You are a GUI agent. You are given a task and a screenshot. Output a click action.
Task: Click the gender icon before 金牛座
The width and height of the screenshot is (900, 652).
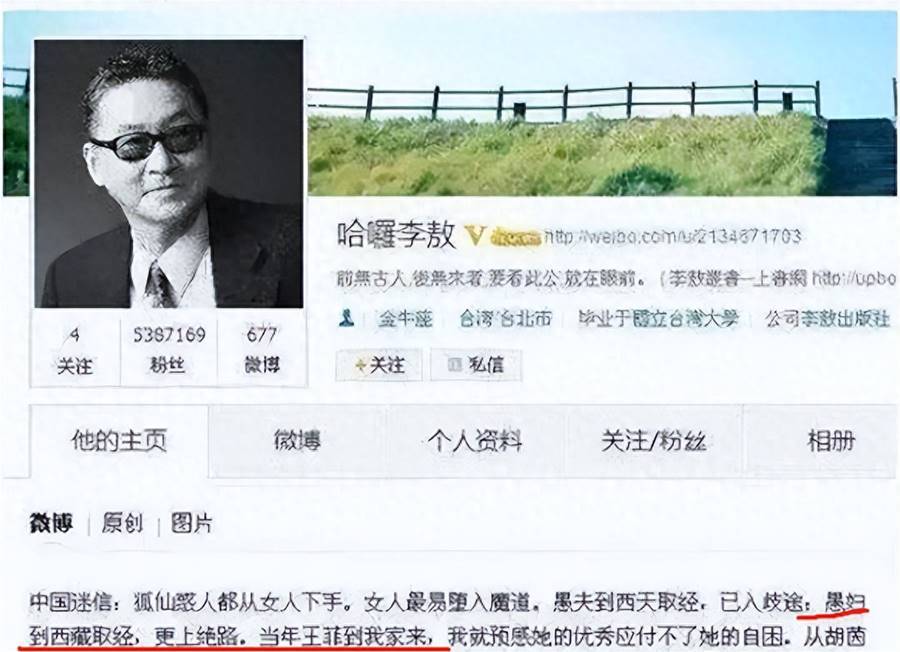347,318
